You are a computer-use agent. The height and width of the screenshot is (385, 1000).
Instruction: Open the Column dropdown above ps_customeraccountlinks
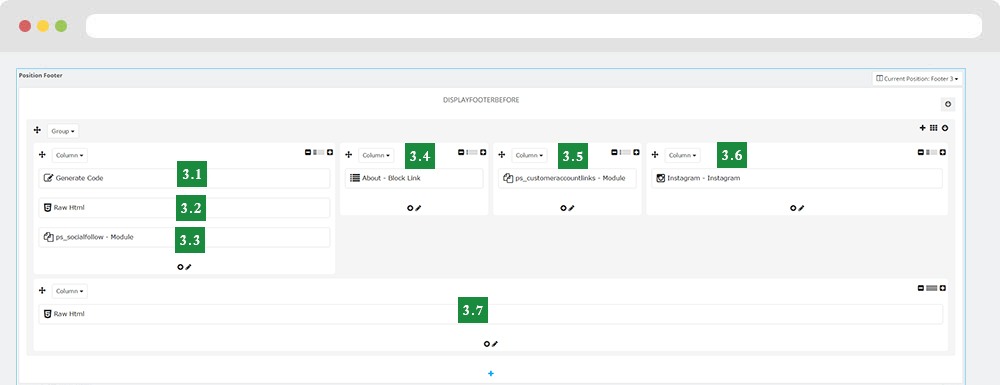pos(529,155)
